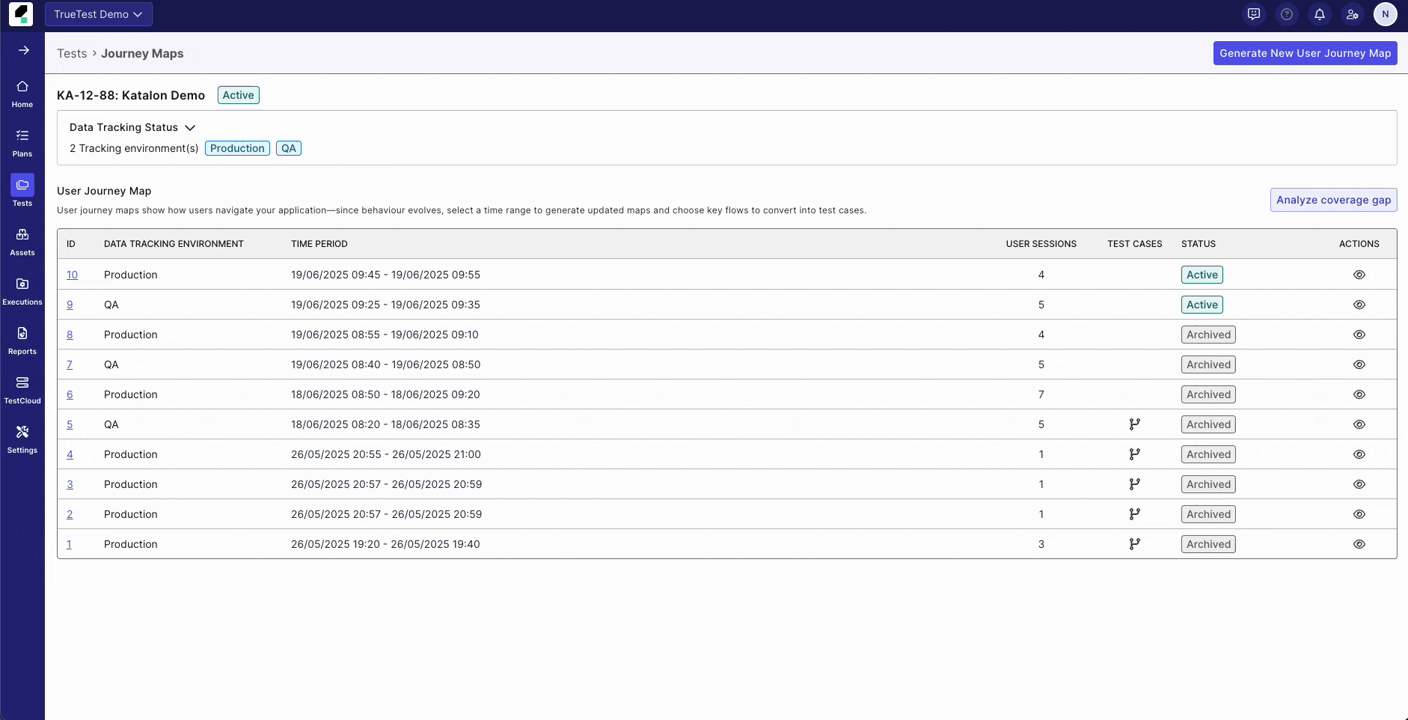Viewport: 1408px width, 720px height.
Task: Click the STATUS column header
Action: coord(1198,244)
